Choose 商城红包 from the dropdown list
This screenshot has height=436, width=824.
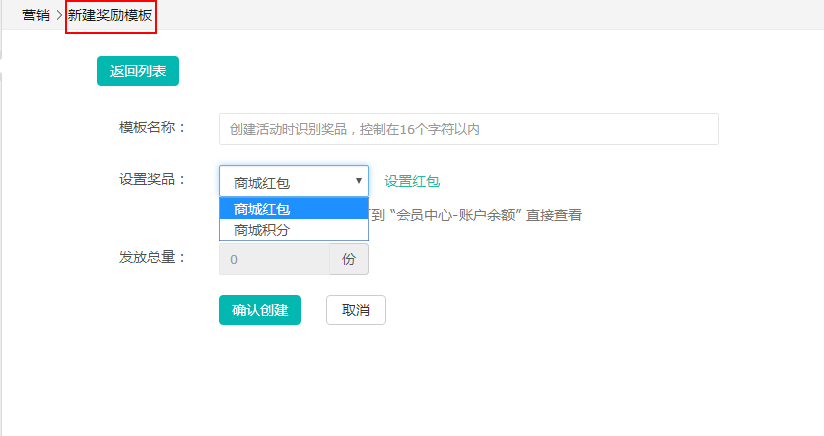293,209
